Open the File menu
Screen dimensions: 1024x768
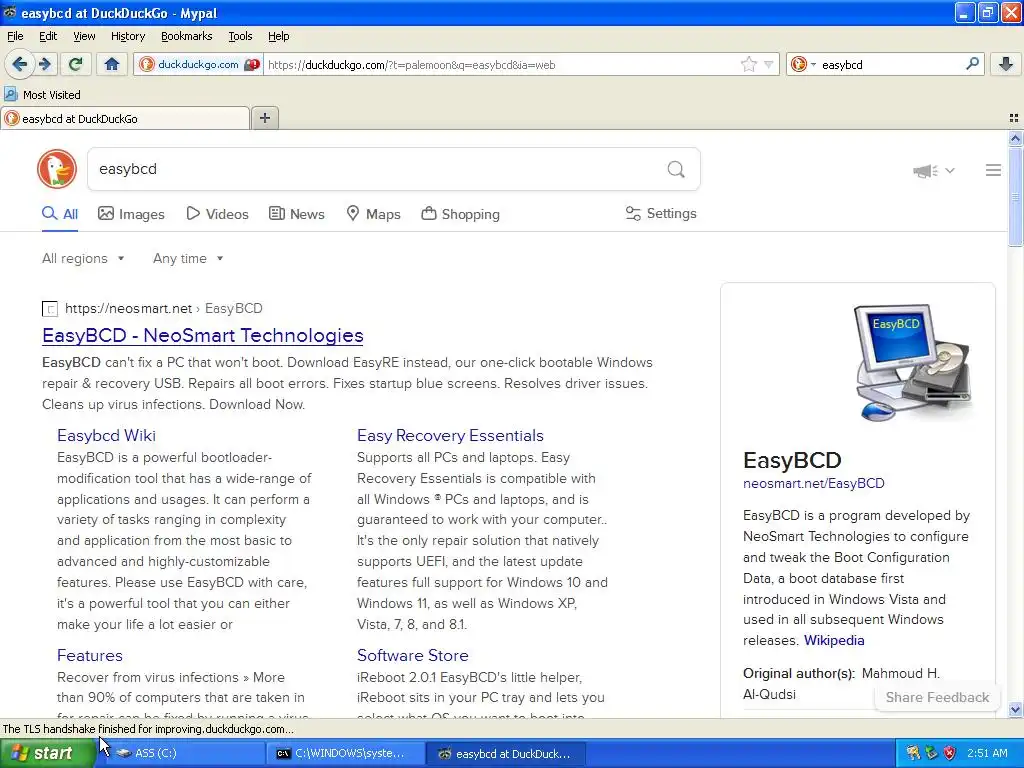tap(15, 36)
